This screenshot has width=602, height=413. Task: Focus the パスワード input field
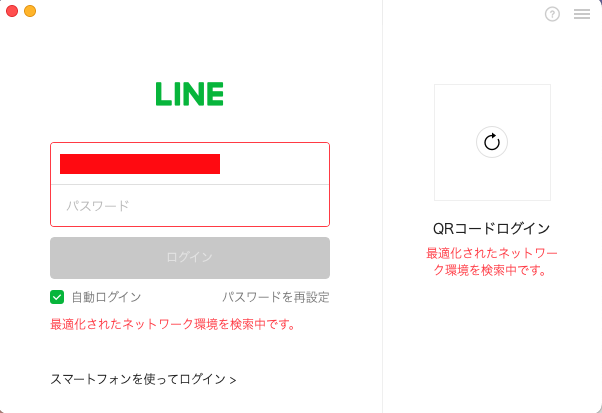(189, 206)
